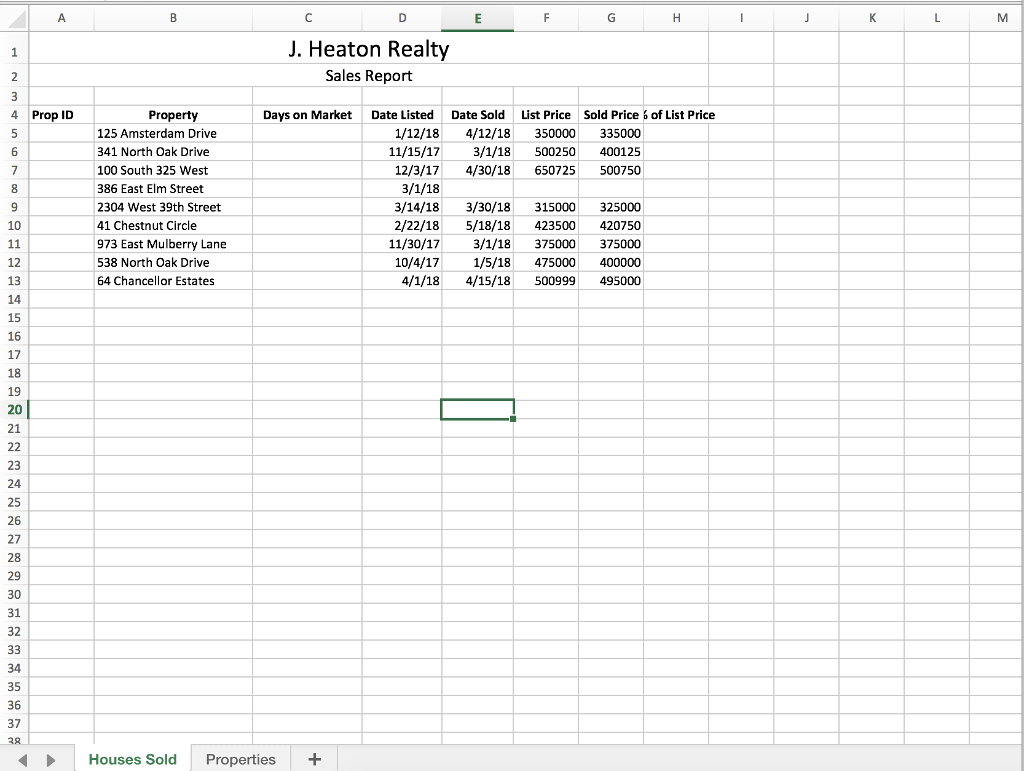
Task: Click the fill handle of active cell
Action: pyautogui.click(x=513, y=419)
